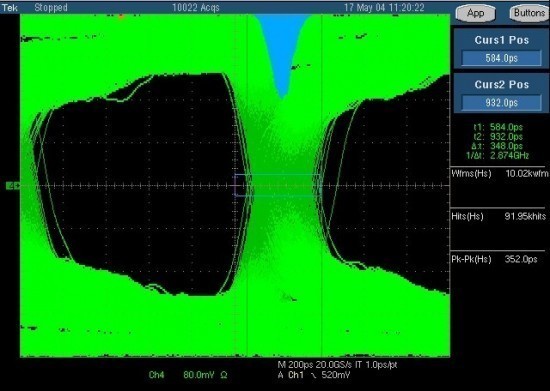
Task: Click the A Ch1 520mV trigger readout
Action: [314, 375]
